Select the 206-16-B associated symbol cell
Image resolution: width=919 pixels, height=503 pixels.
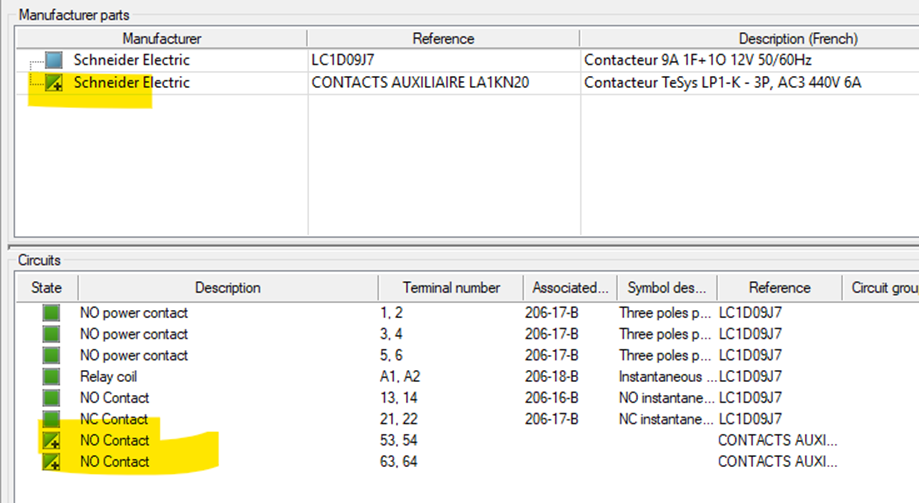[x=551, y=398]
